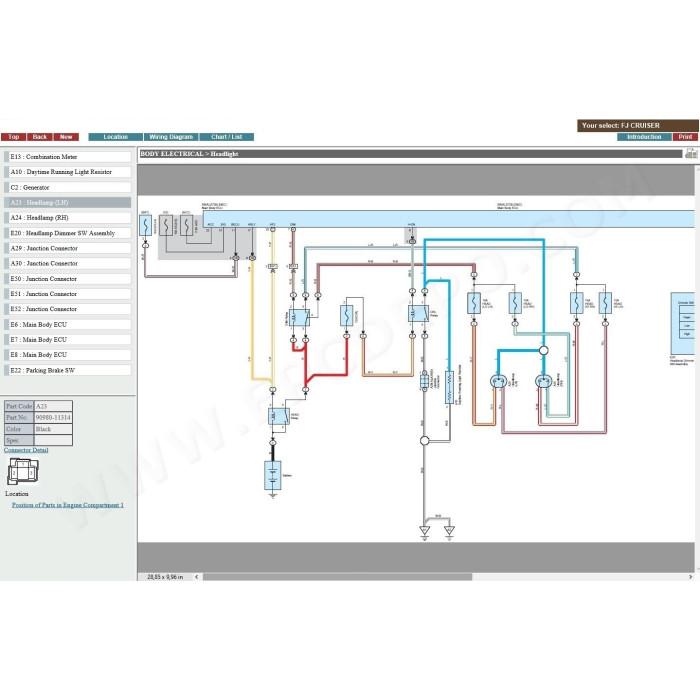
Task: Open the Location tab
Action: (x=116, y=137)
